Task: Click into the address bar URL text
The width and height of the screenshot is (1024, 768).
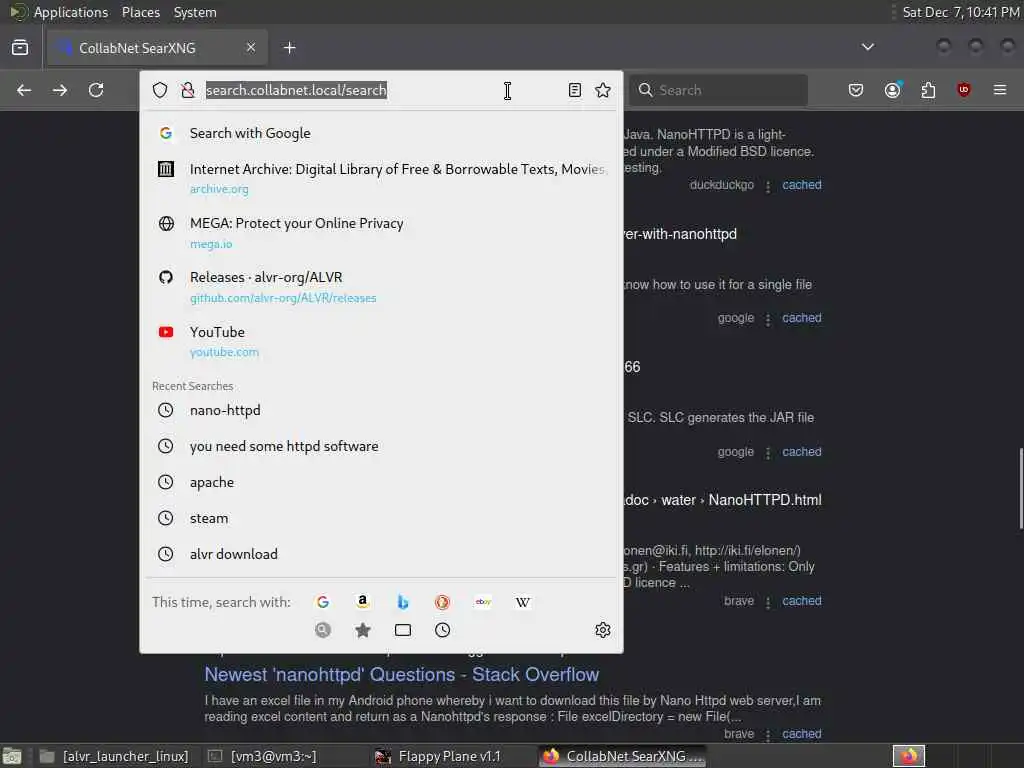Action: point(296,90)
